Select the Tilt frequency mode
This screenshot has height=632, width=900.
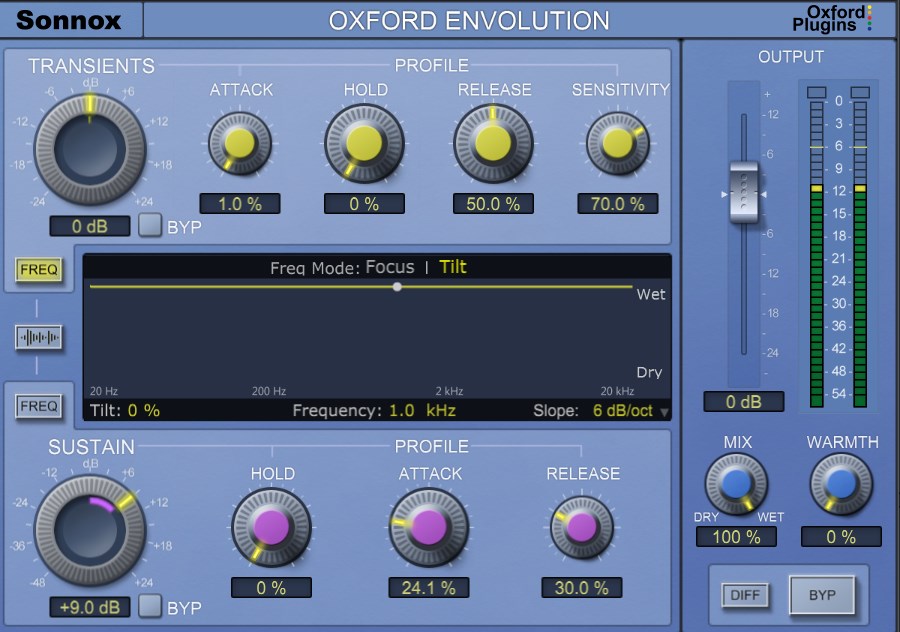coord(453,267)
